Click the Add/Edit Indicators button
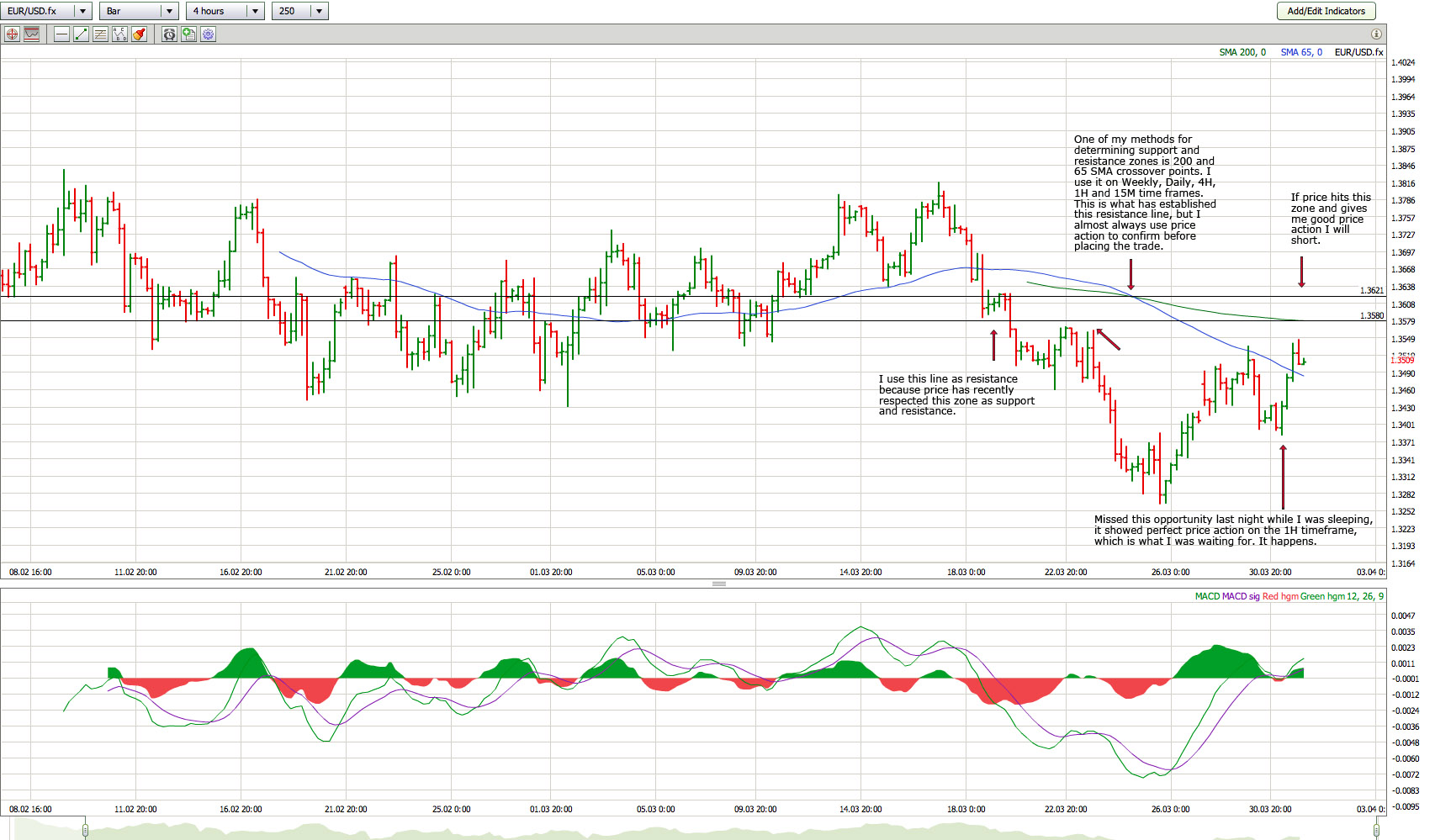The height and width of the screenshot is (840, 1435). 1326,11
